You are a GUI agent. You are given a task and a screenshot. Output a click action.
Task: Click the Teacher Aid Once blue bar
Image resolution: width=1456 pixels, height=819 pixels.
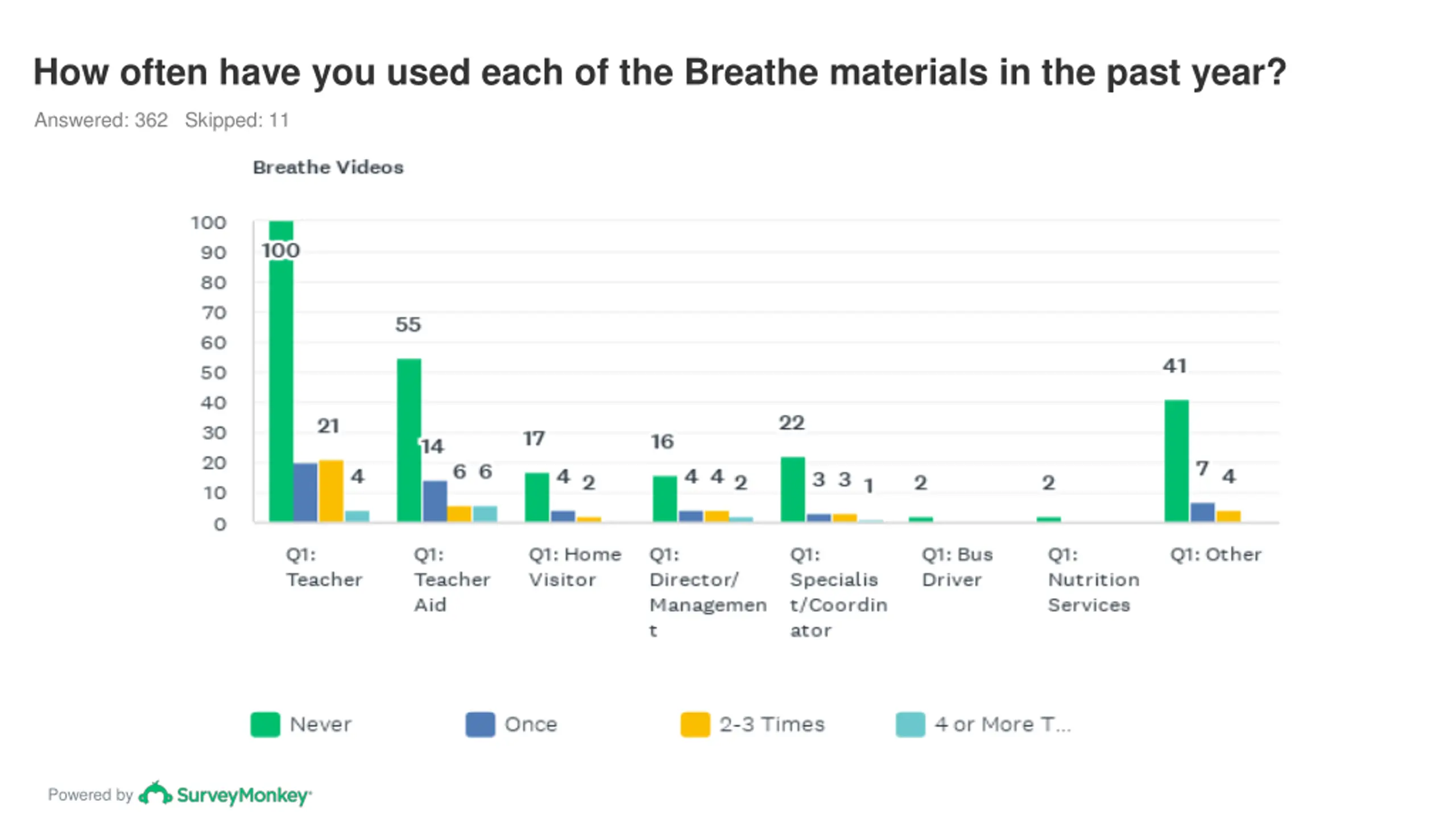[x=435, y=501]
